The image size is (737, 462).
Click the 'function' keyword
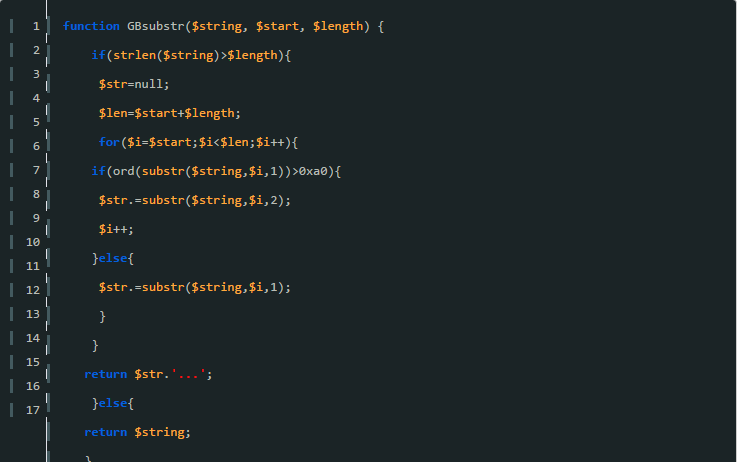91,26
